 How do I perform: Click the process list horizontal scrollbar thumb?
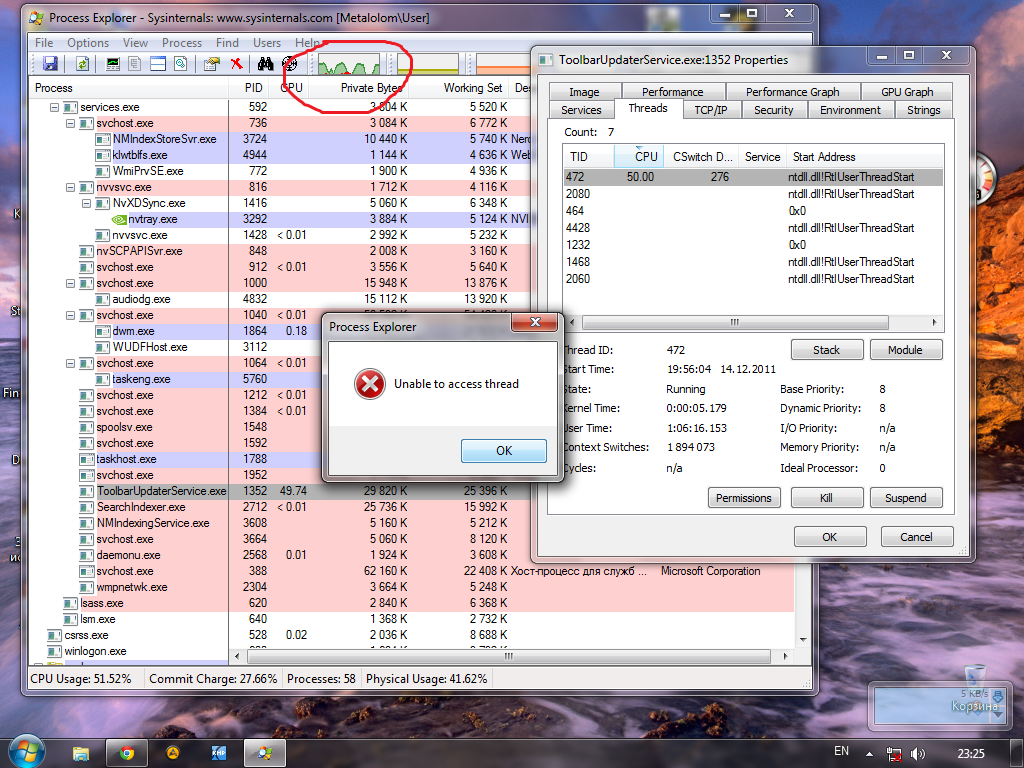[x=507, y=656]
